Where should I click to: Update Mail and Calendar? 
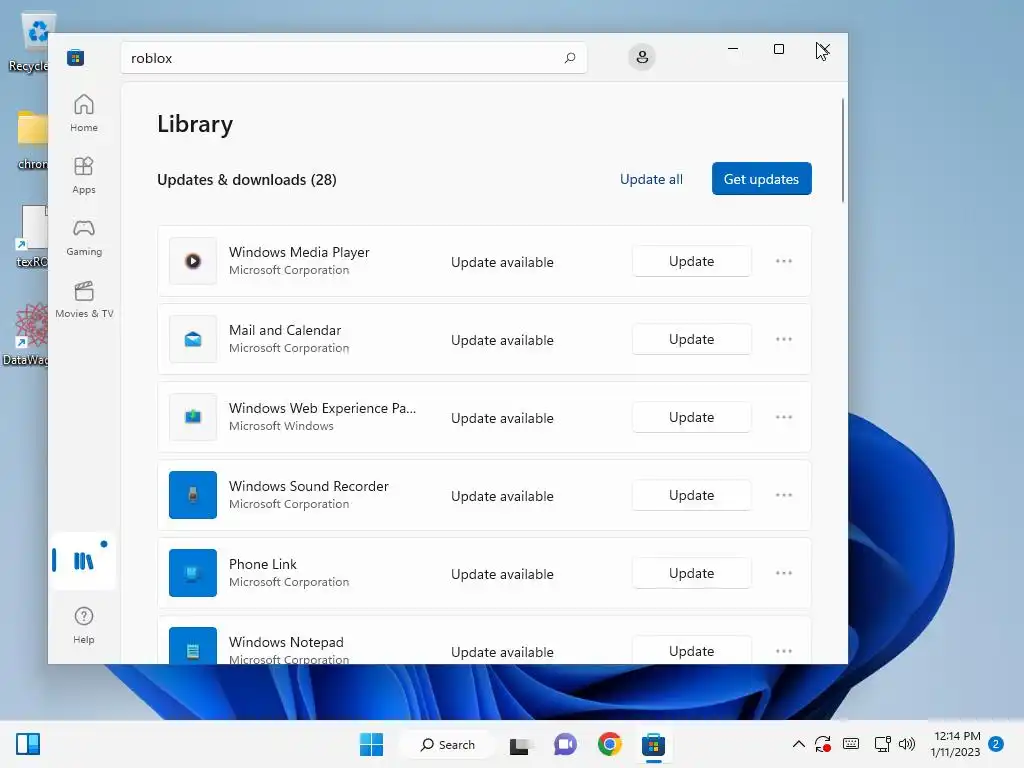pos(691,339)
